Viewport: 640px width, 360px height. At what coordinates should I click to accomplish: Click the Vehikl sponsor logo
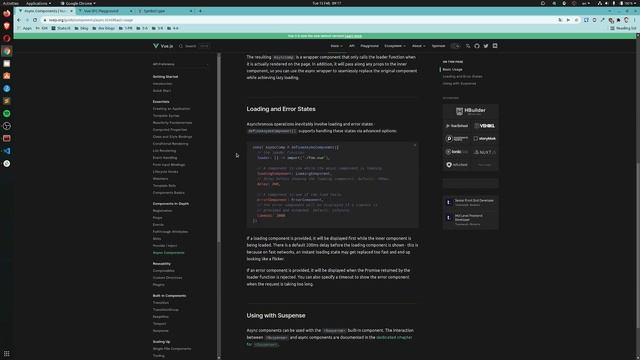[484, 126]
